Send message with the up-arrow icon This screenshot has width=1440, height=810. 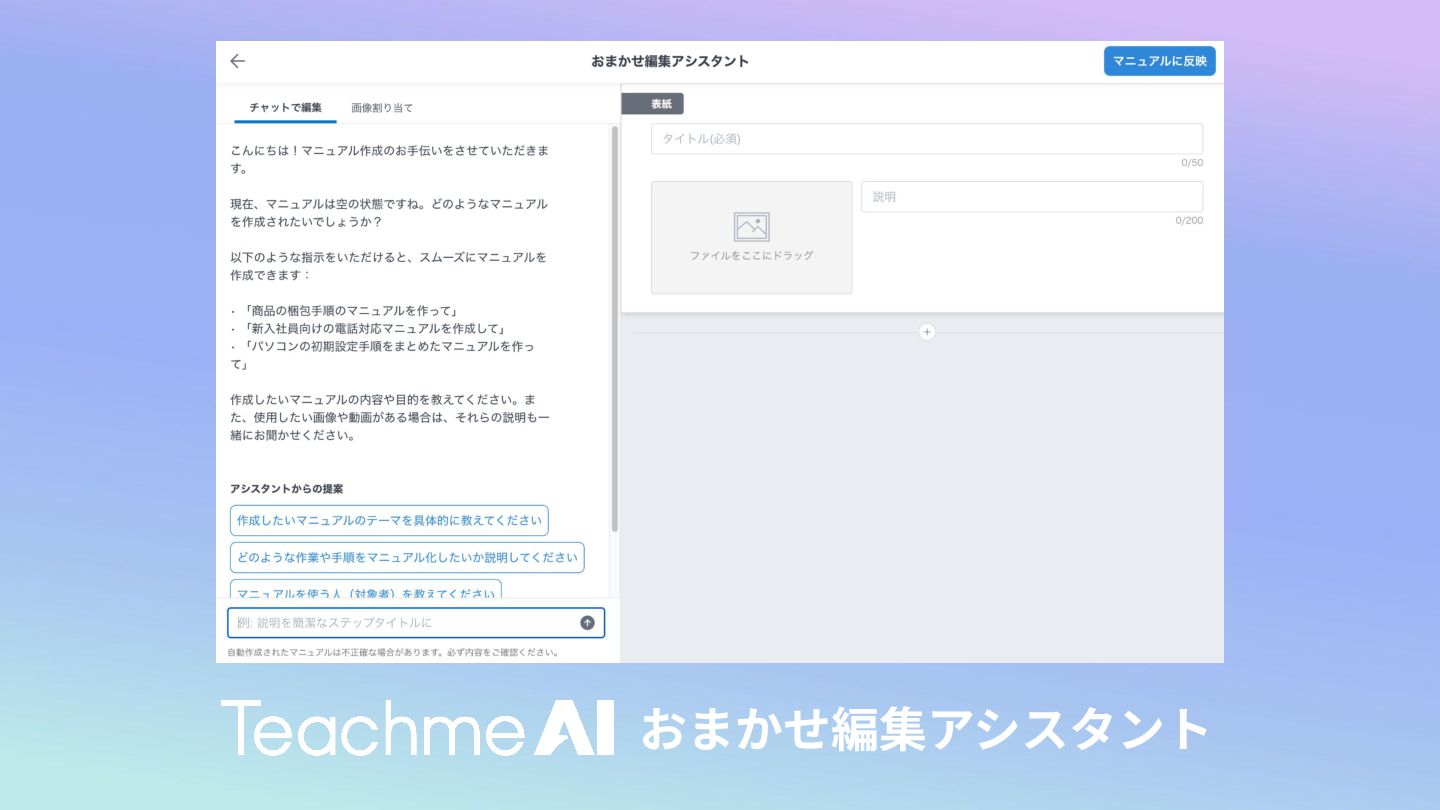(587, 623)
